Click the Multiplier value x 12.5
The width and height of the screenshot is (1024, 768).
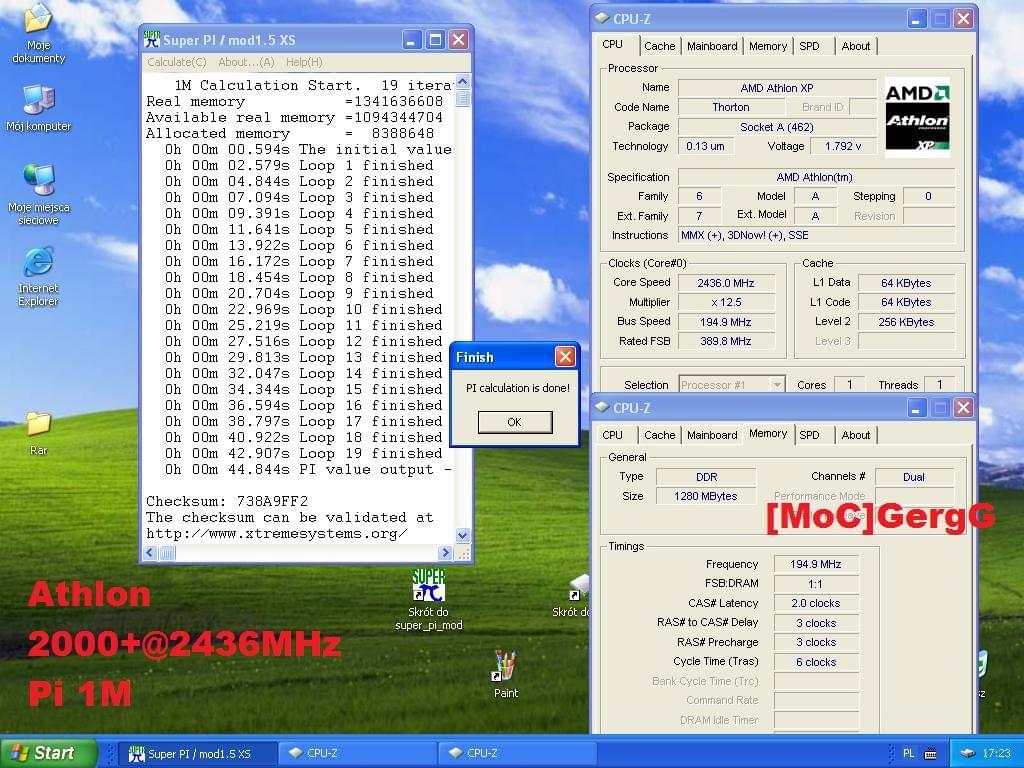(726, 302)
